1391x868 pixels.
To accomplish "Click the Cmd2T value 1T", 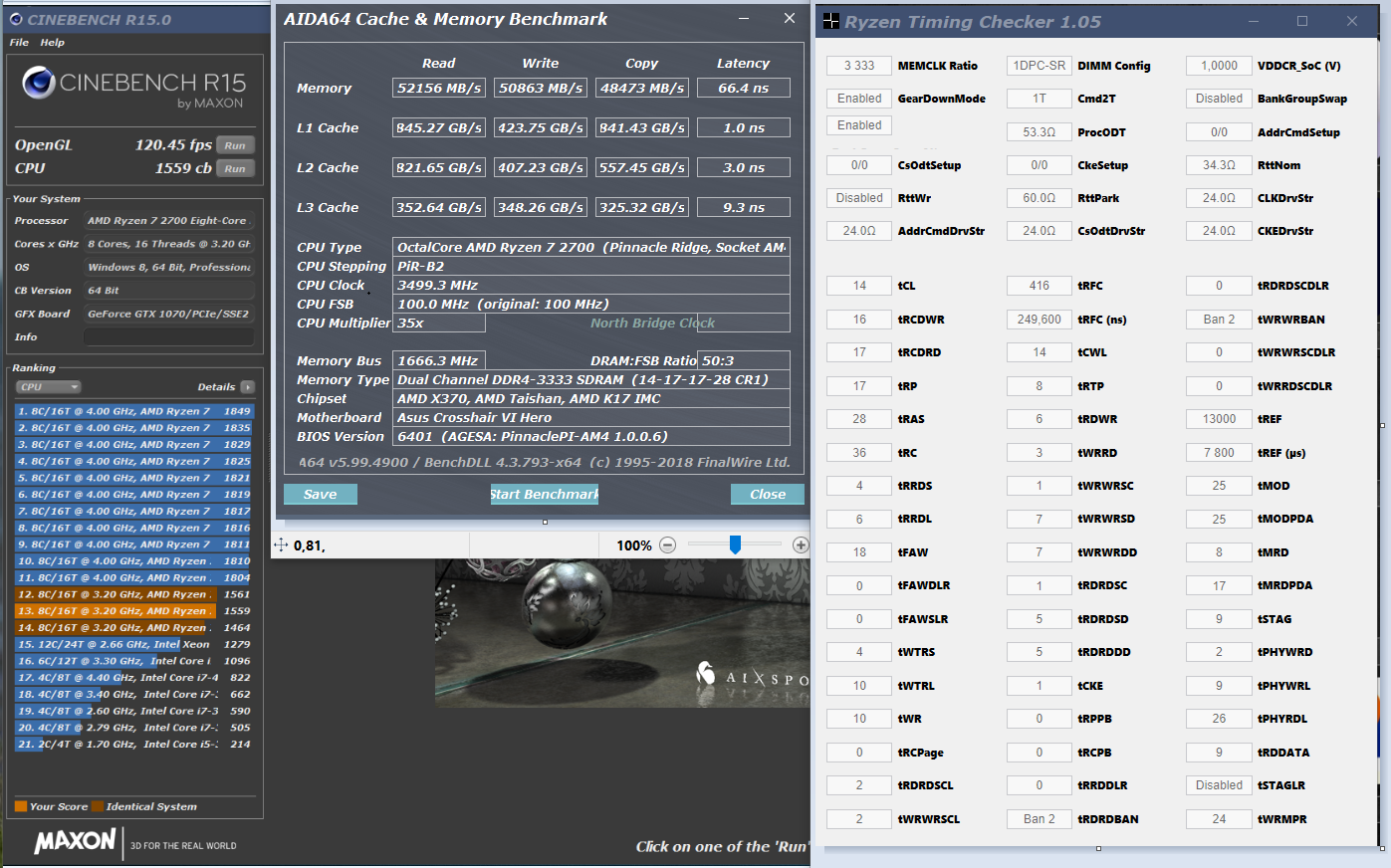I will click(1040, 99).
